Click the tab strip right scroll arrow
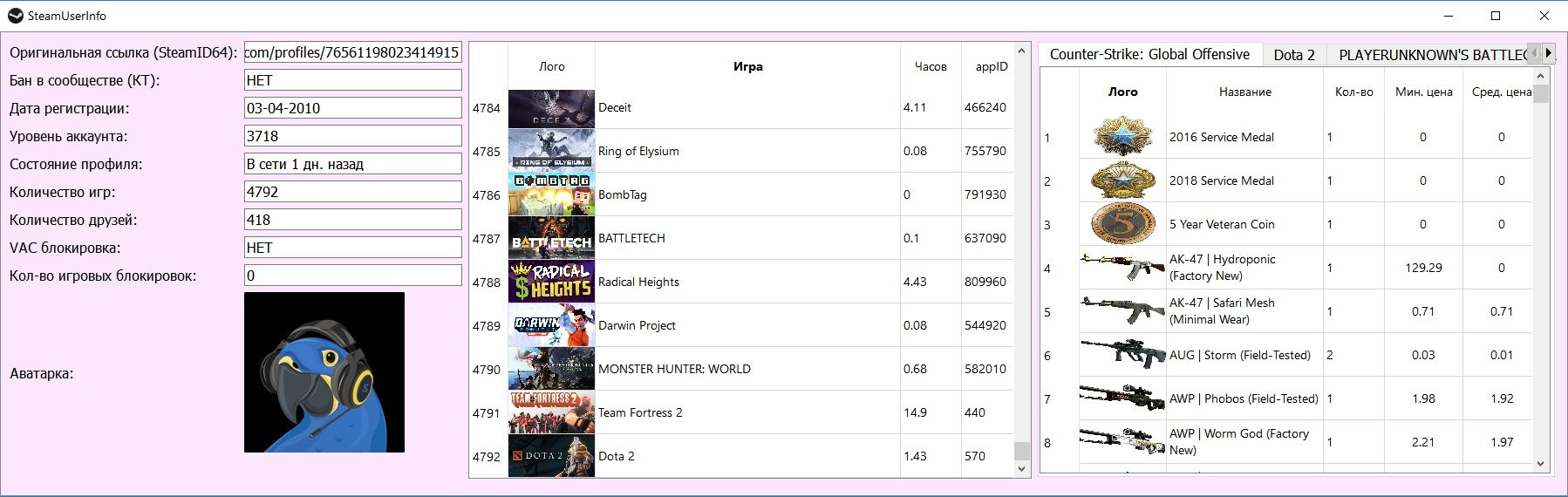 pos(1548,53)
